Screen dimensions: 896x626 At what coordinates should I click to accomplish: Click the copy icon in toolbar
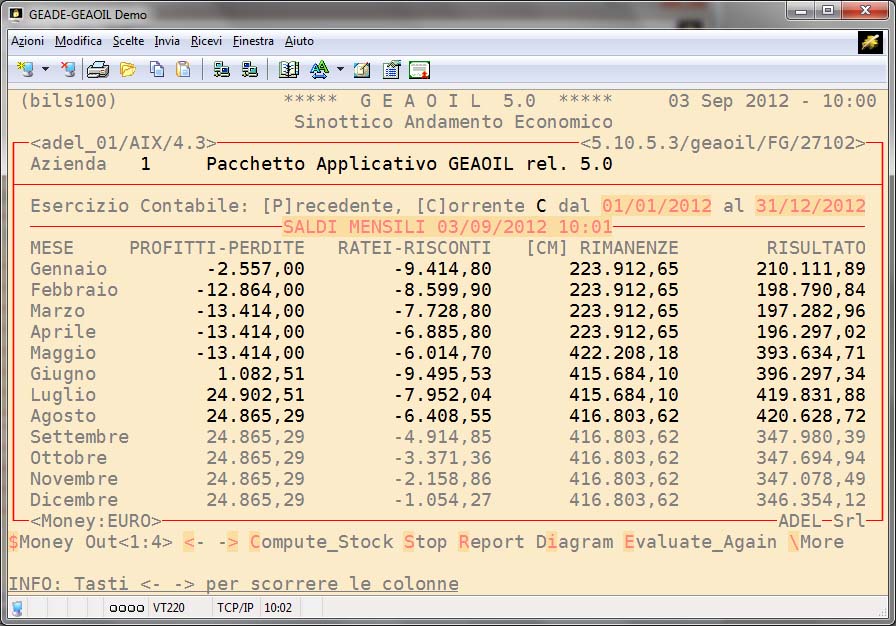(157, 70)
